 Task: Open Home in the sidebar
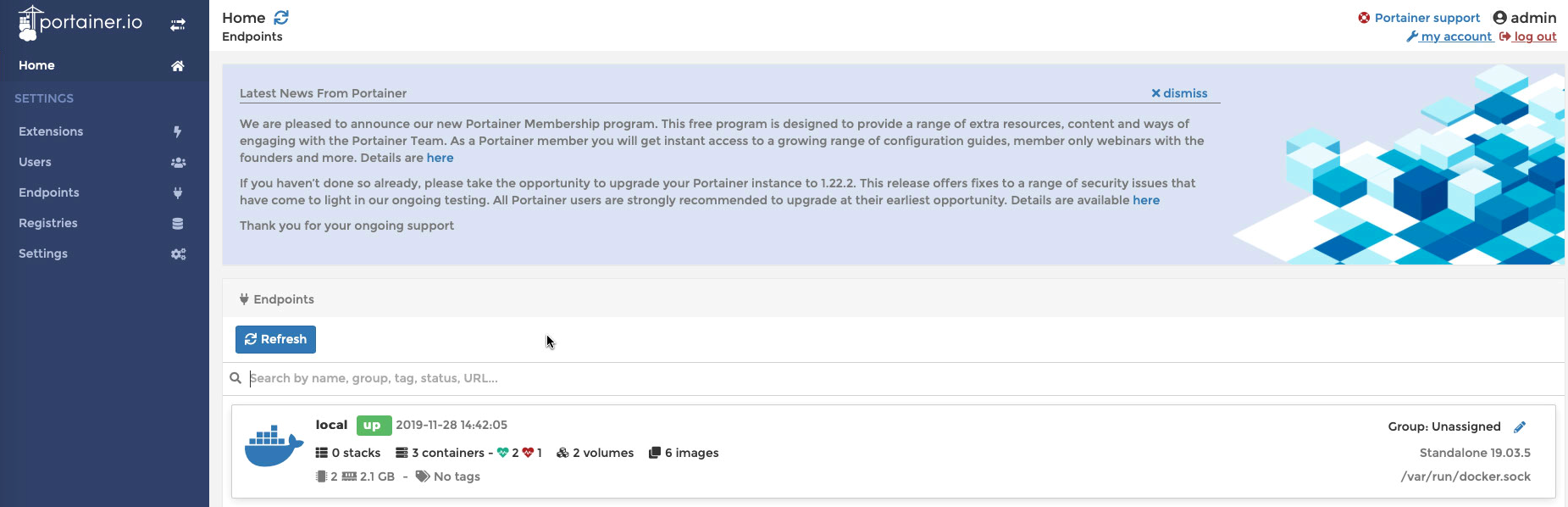point(36,65)
